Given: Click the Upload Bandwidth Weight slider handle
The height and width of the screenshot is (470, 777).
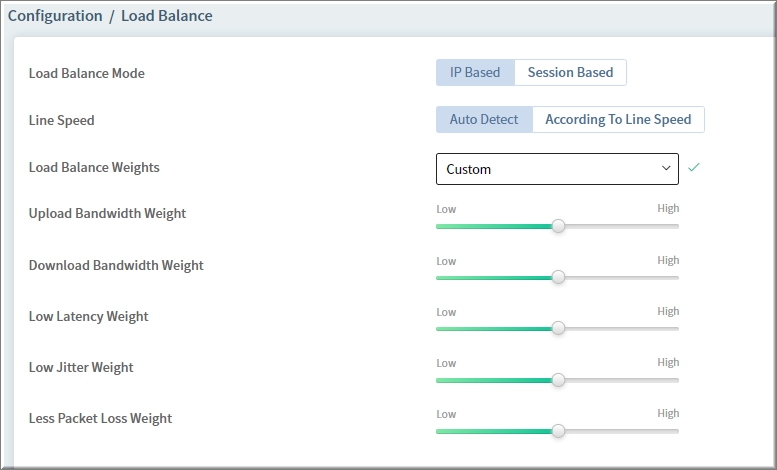Looking at the screenshot, I should 558,226.
